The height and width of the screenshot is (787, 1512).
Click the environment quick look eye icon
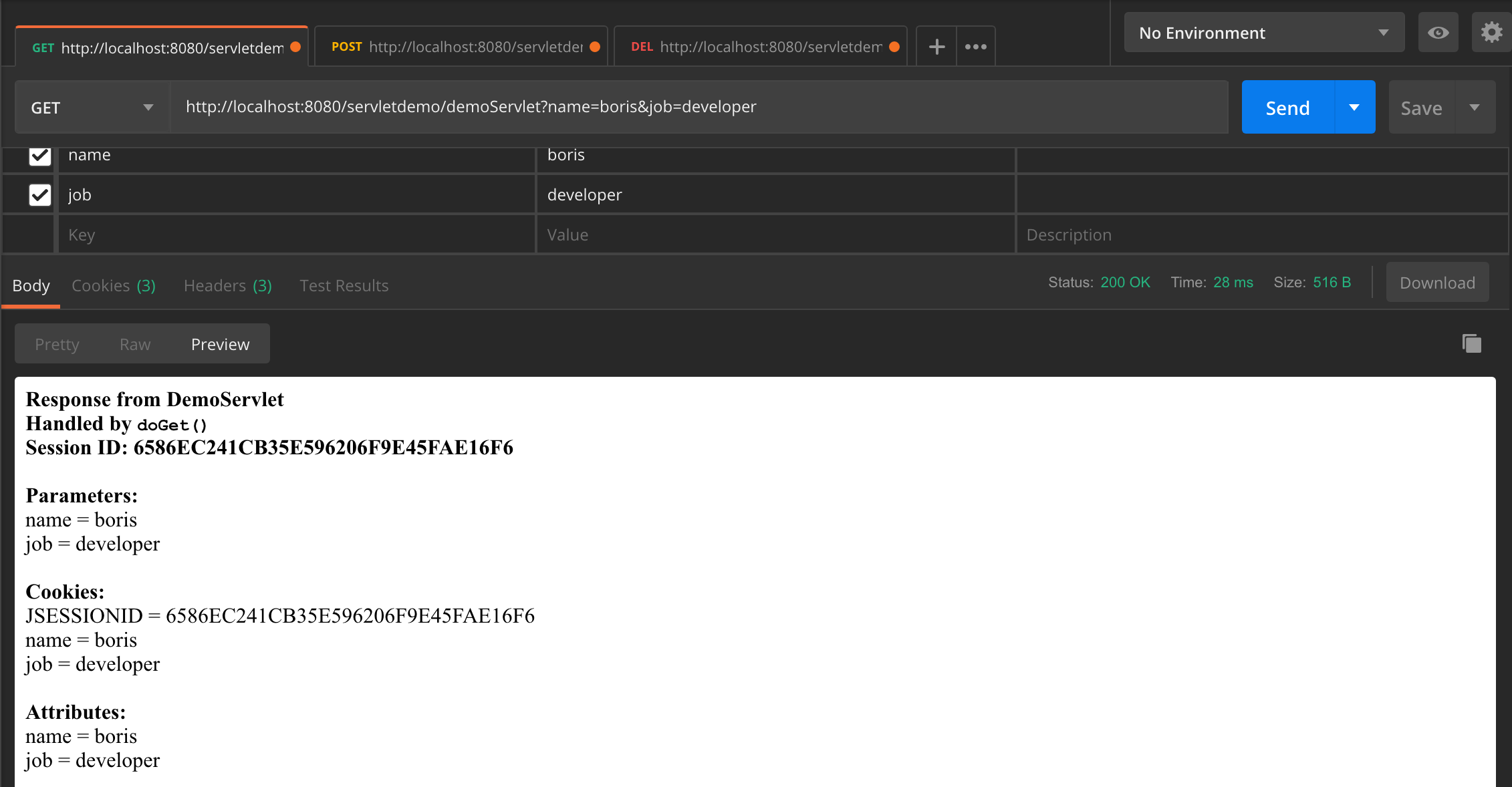[x=1438, y=32]
